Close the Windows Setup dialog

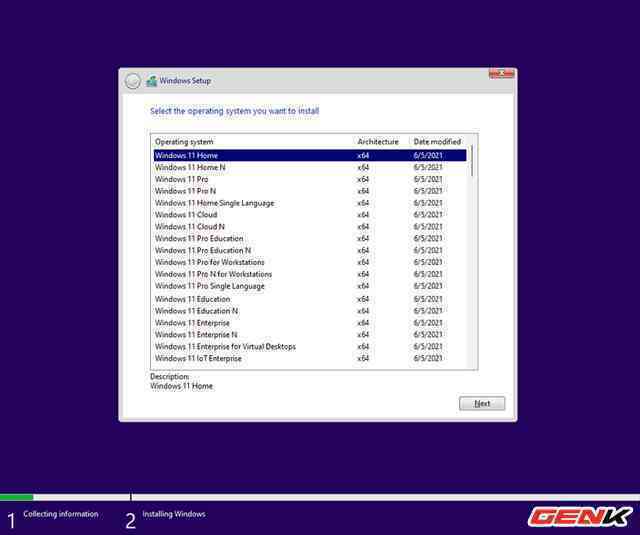coord(501,74)
